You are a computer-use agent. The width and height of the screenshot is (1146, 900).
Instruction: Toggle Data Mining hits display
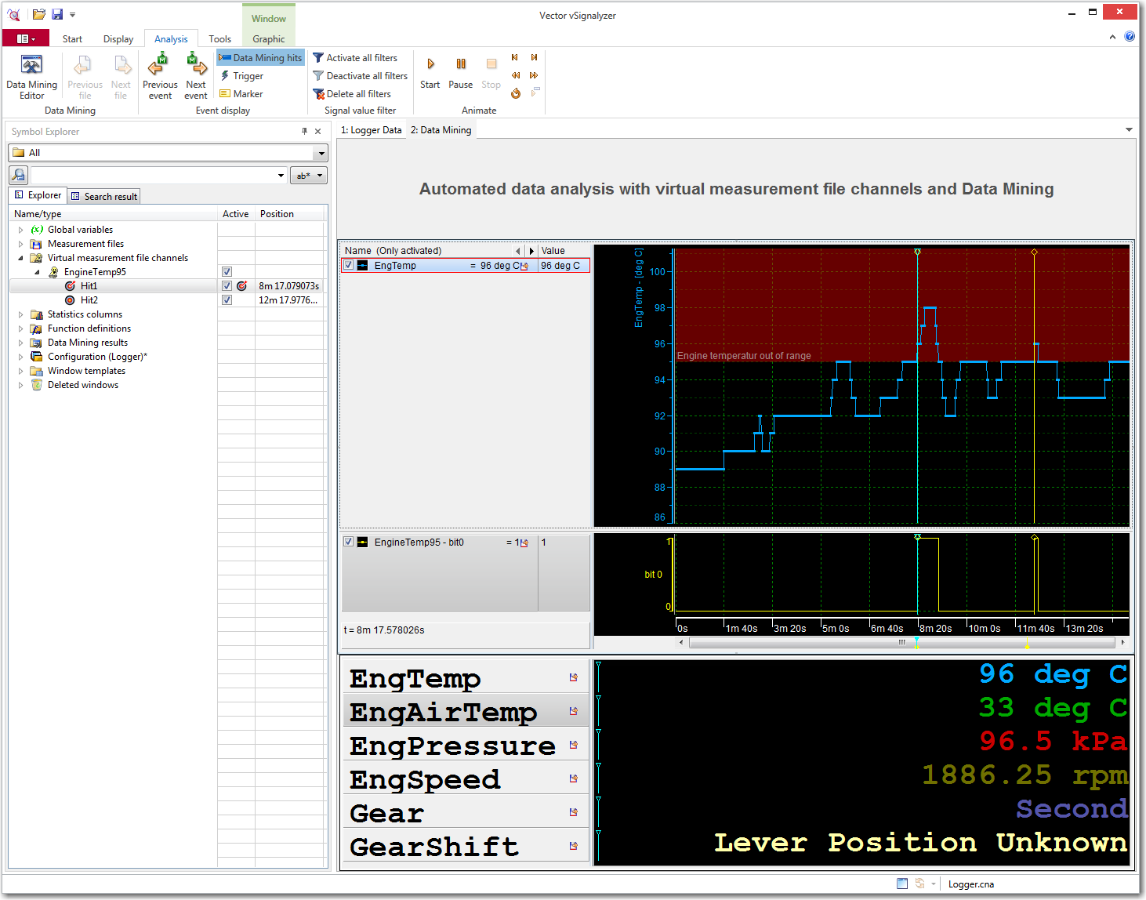click(260, 58)
